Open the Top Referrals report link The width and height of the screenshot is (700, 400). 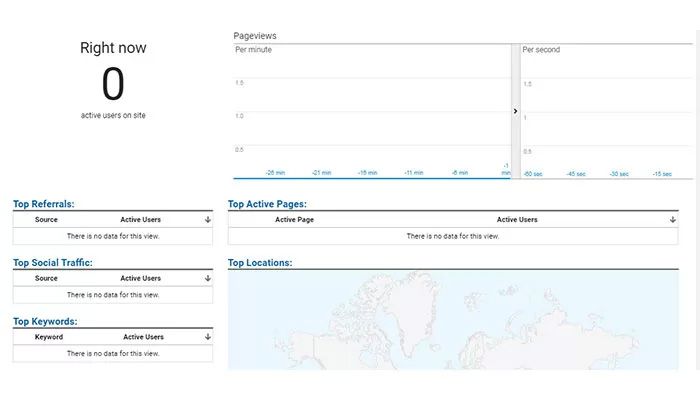coord(43,204)
